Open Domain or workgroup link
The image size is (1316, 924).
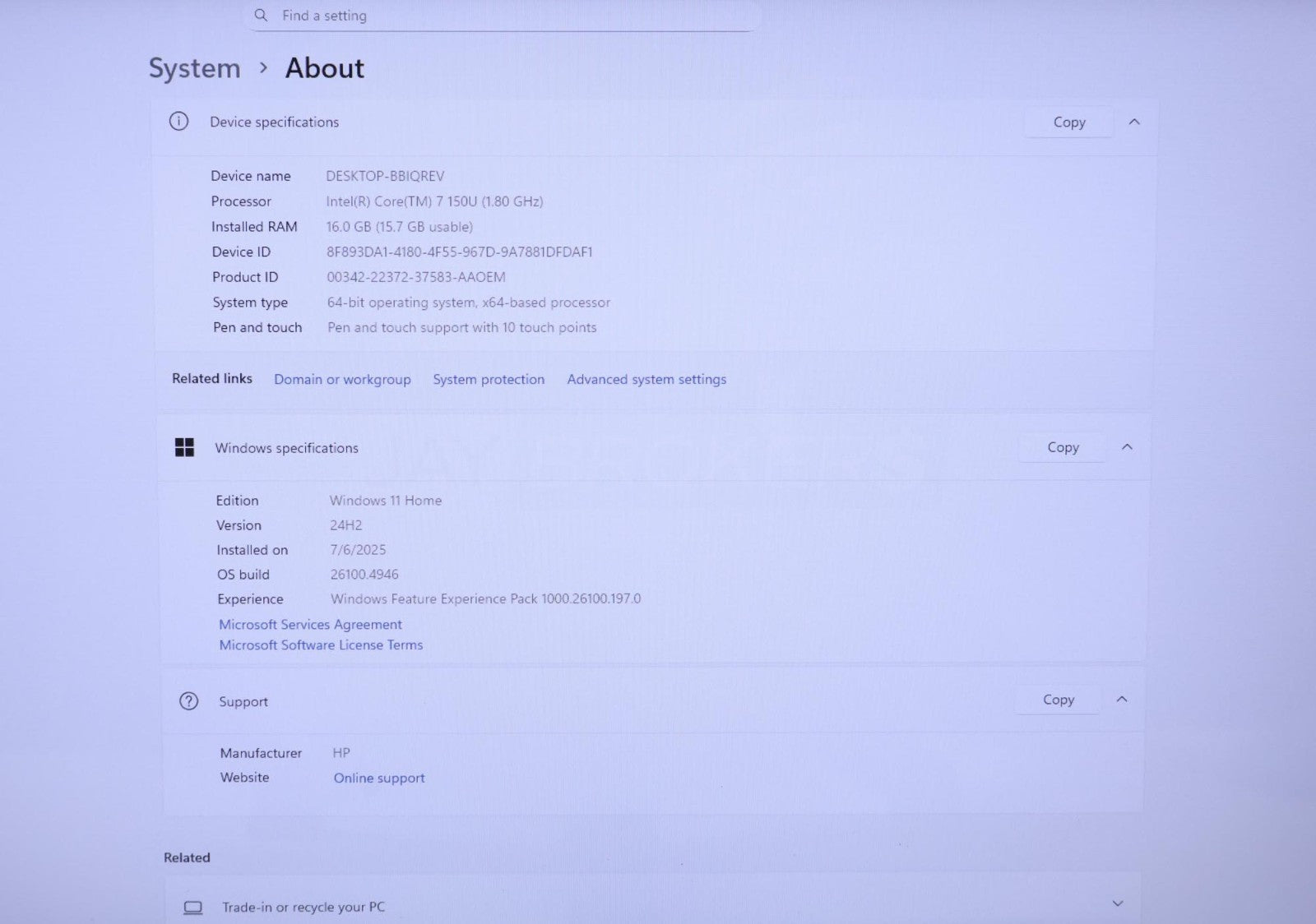click(342, 379)
